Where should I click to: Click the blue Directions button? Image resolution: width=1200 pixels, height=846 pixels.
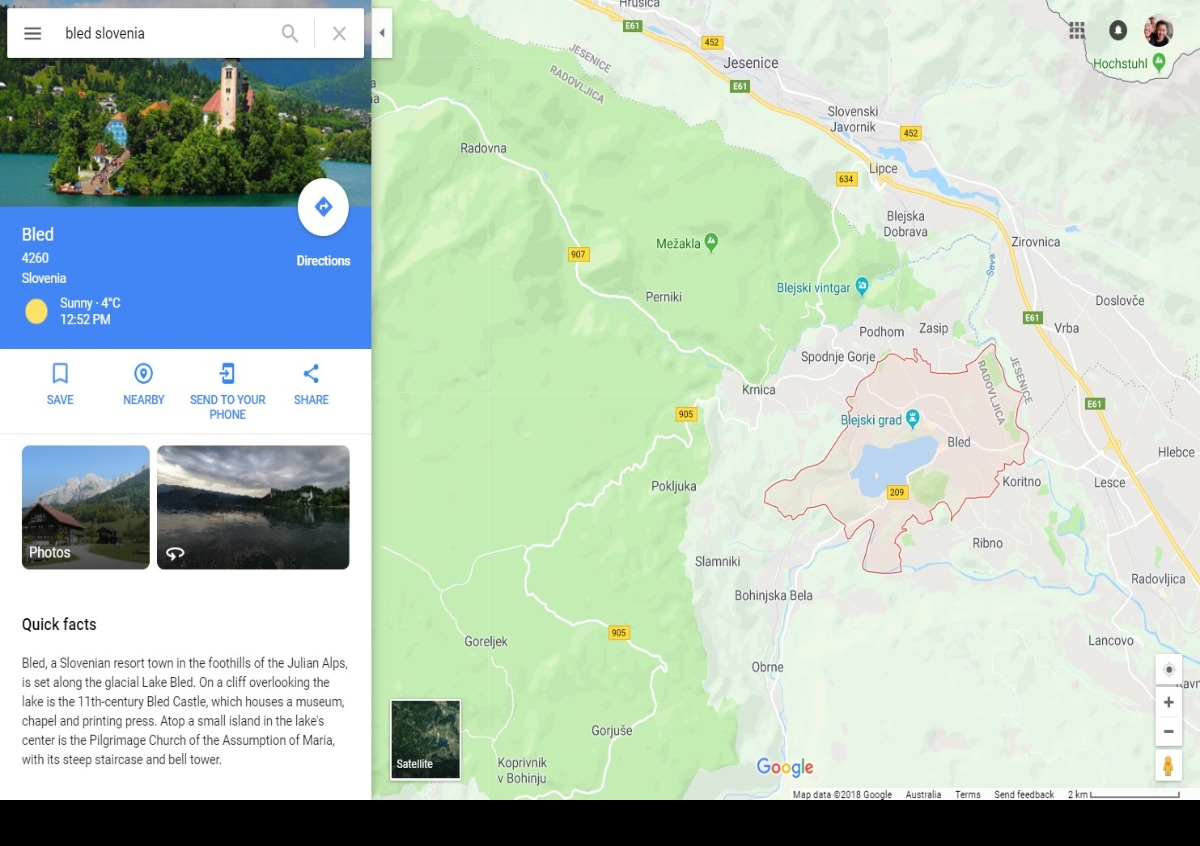pos(323,207)
